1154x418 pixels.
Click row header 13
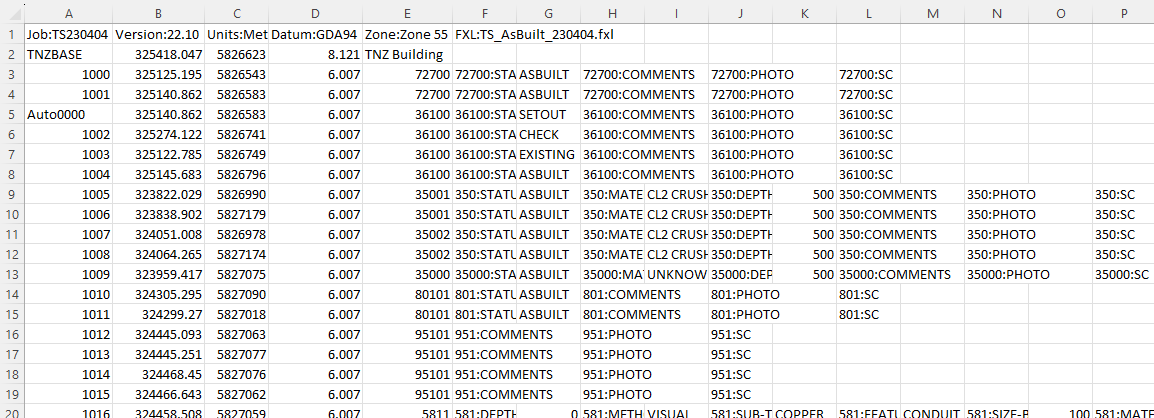click(x=11, y=274)
